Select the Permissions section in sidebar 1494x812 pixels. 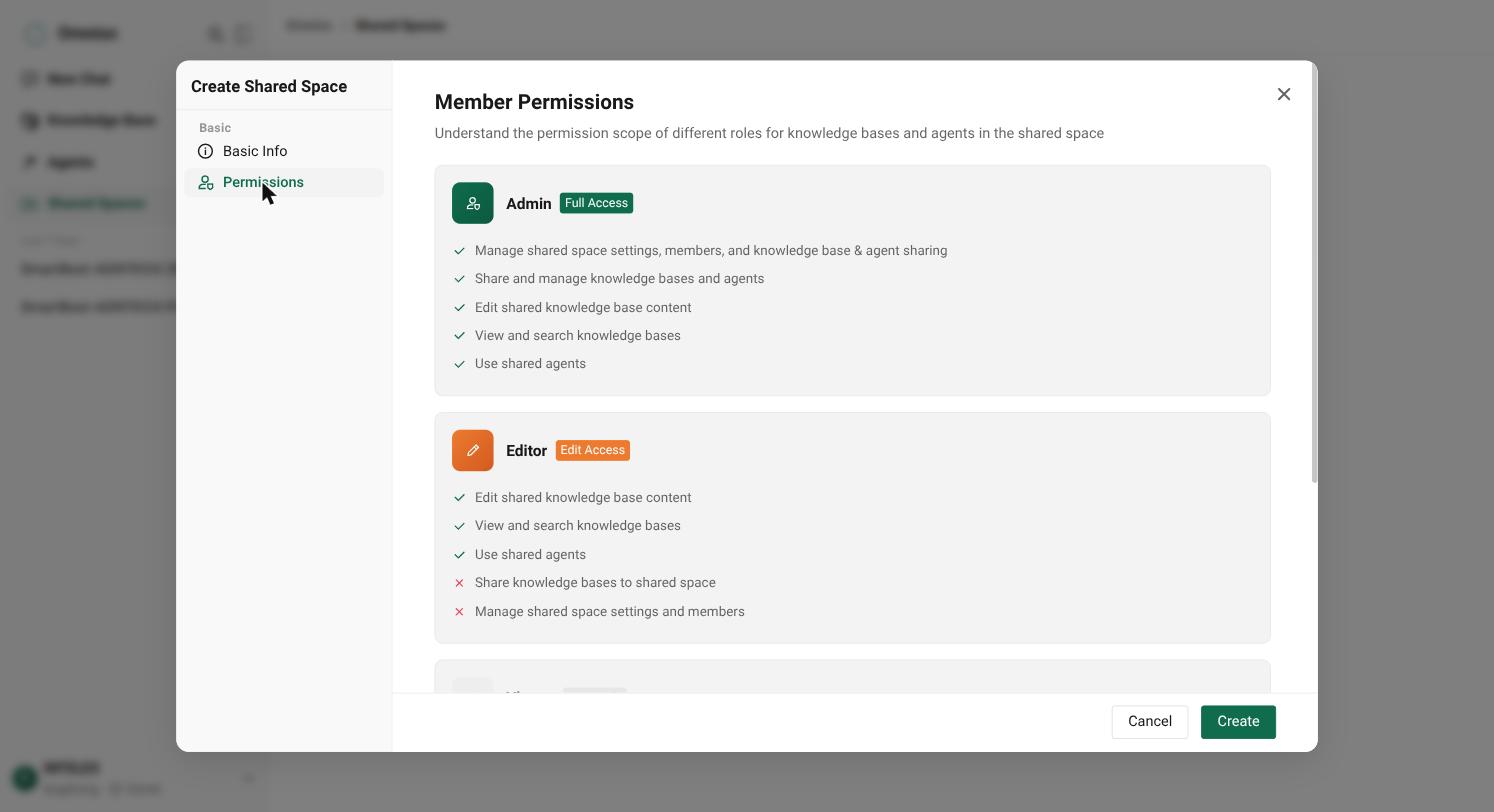[x=284, y=182]
